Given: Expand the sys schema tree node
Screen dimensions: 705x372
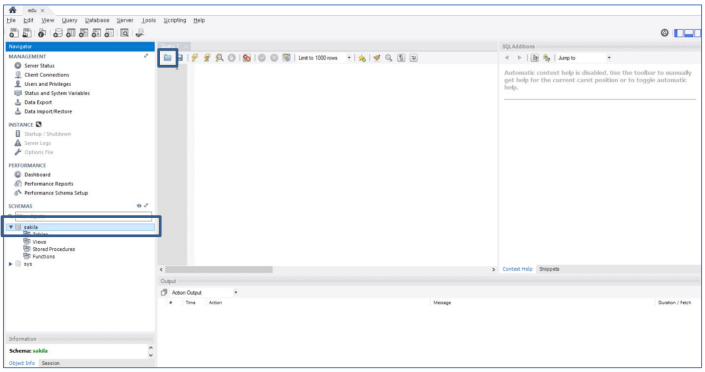Looking at the screenshot, I should point(11,264).
